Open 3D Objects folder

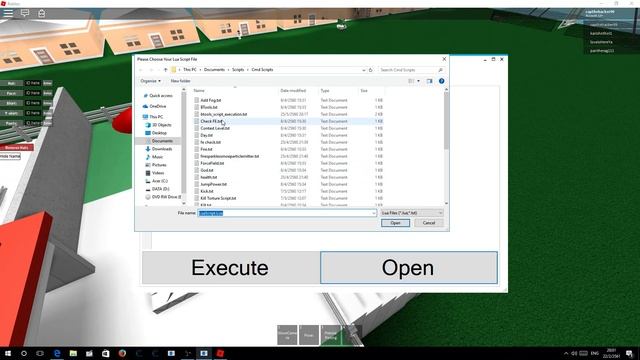162,125
